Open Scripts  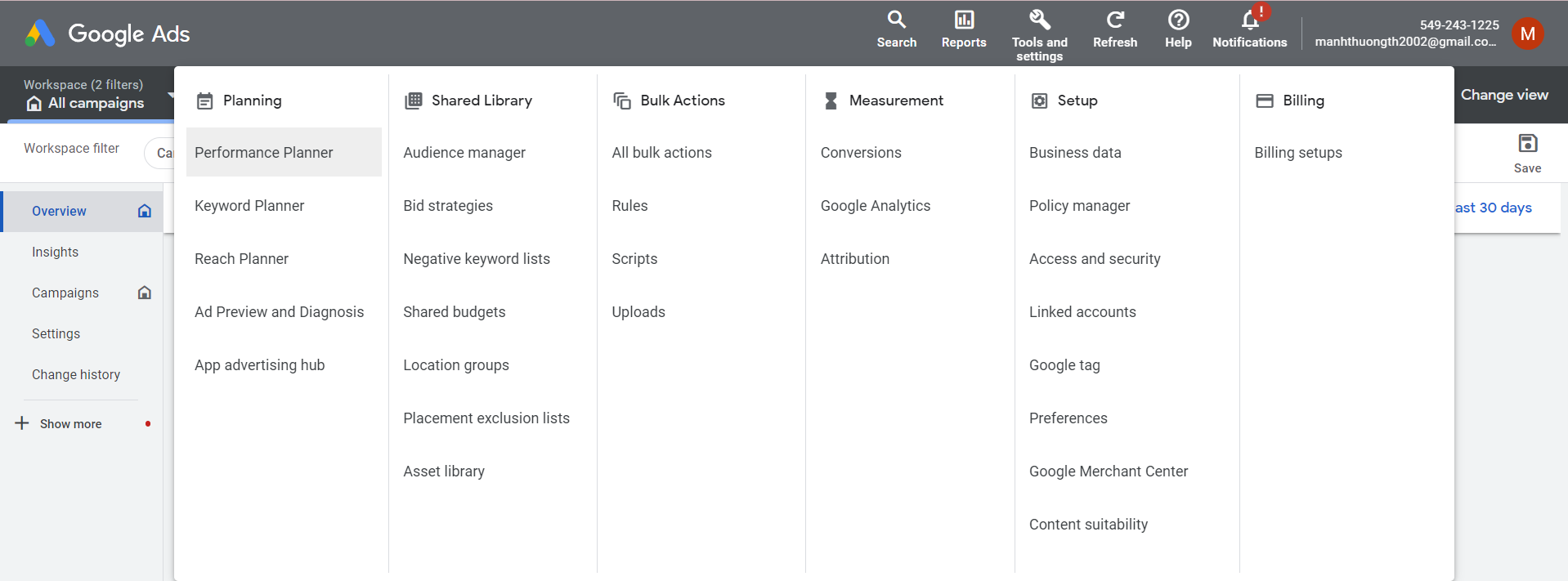(x=634, y=259)
